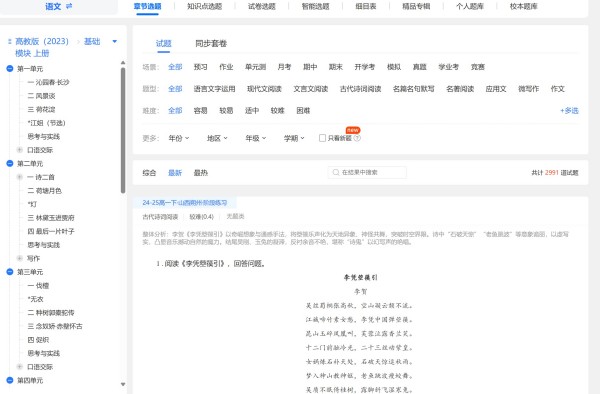Collapse the 第四单元 tree node

pos(10,380)
